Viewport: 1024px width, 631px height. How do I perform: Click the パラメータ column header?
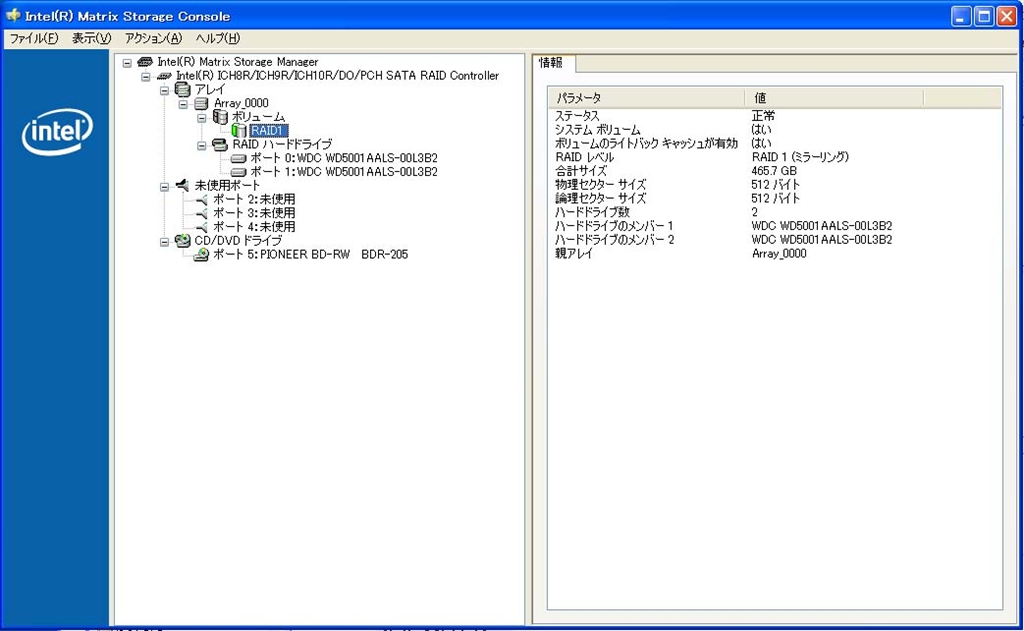click(646, 98)
